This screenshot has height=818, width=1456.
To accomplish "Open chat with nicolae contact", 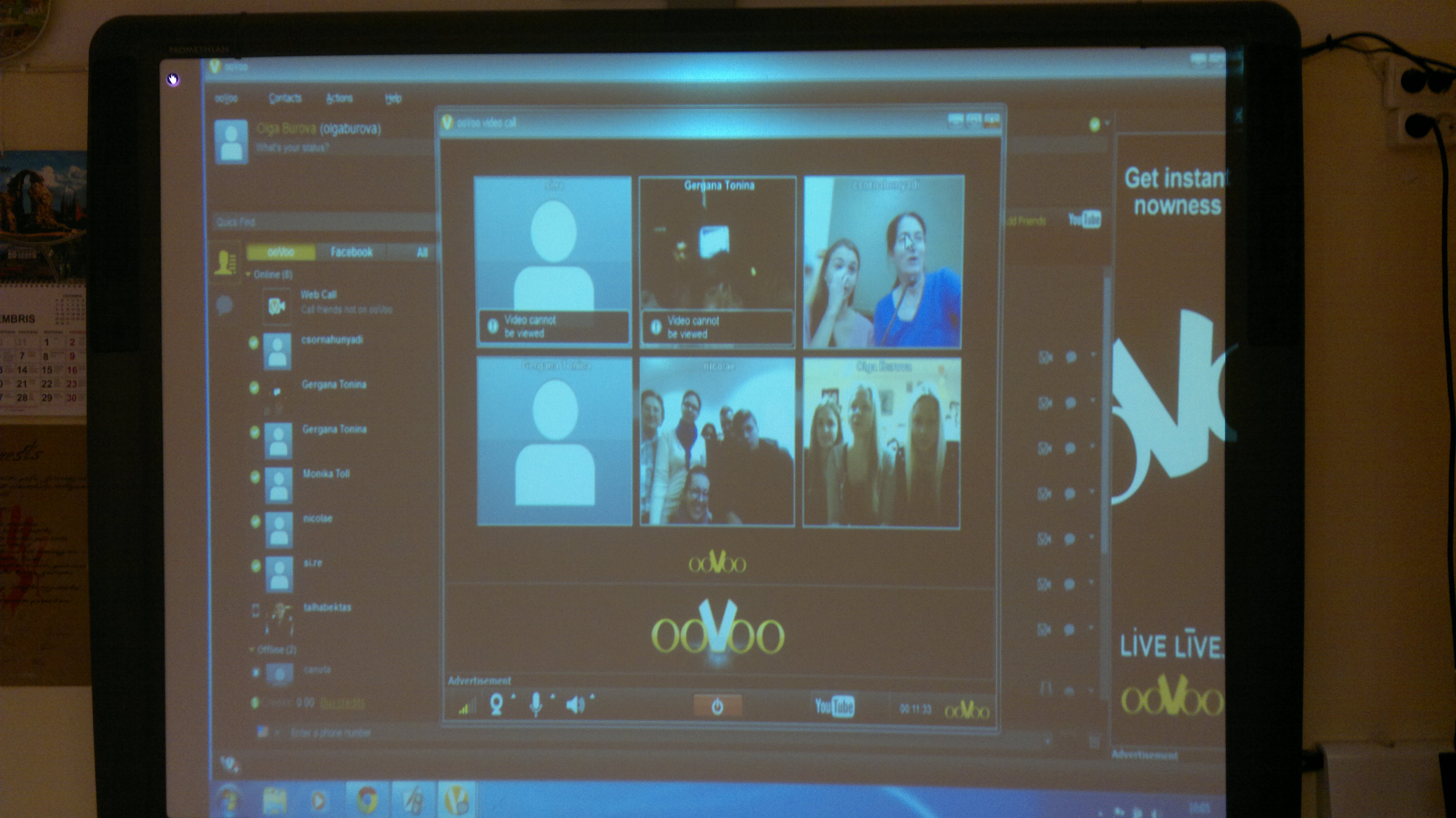I will 1069,539.
